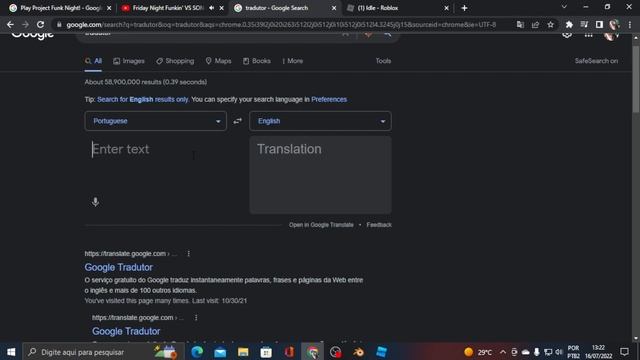This screenshot has height=360, width=640.
Task: Select the All search tab
Action: [93, 61]
